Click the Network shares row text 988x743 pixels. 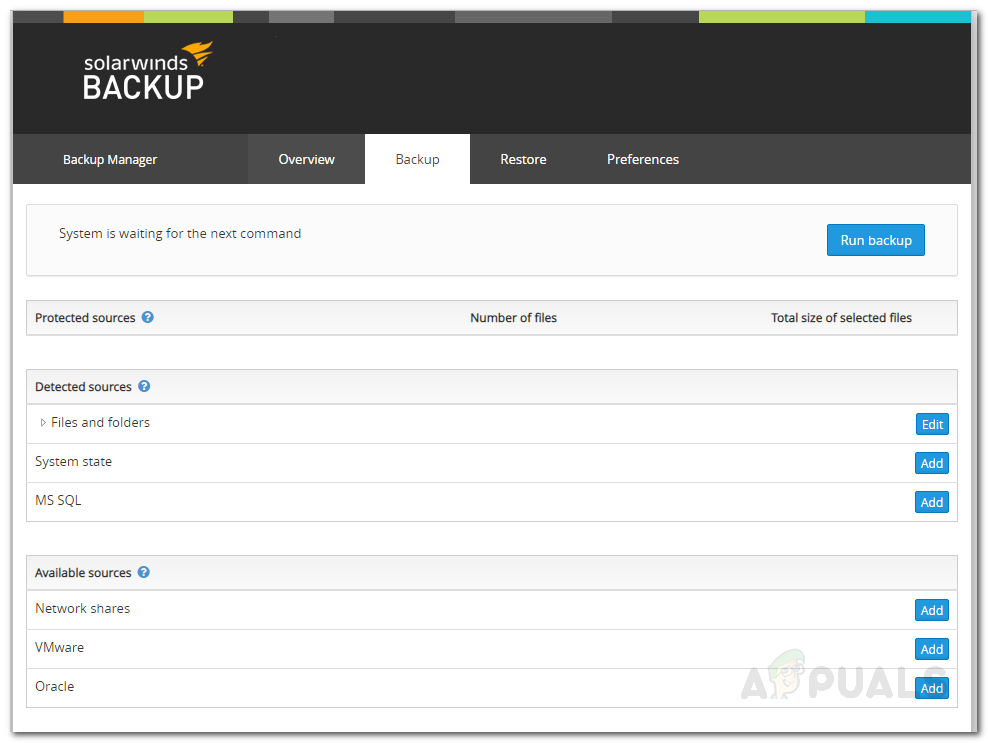[x=83, y=608]
